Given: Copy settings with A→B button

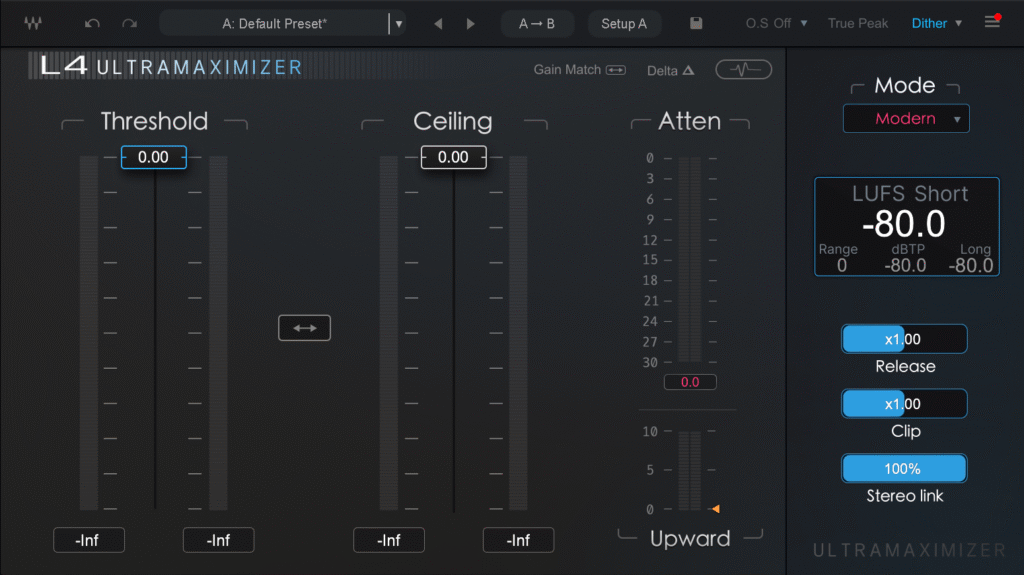Looking at the screenshot, I should pyautogui.click(x=537, y=23).
